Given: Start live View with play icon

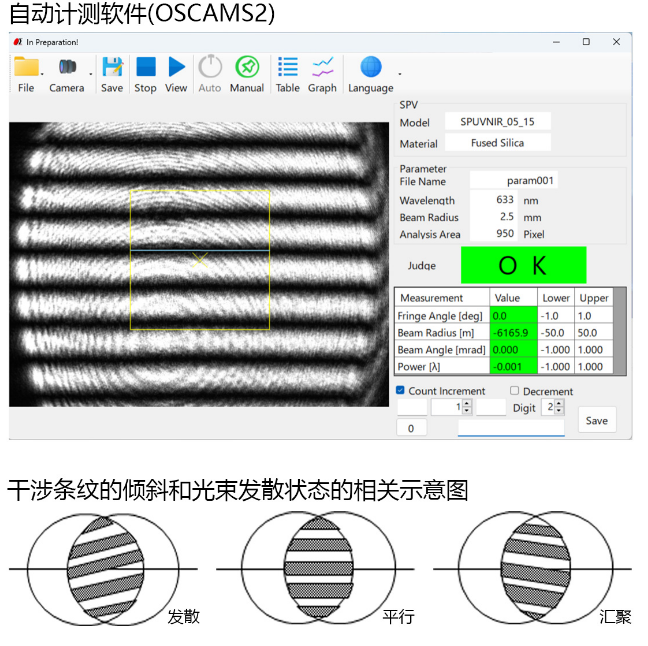Looking at the screenshot, I should [x=176, y=67].
